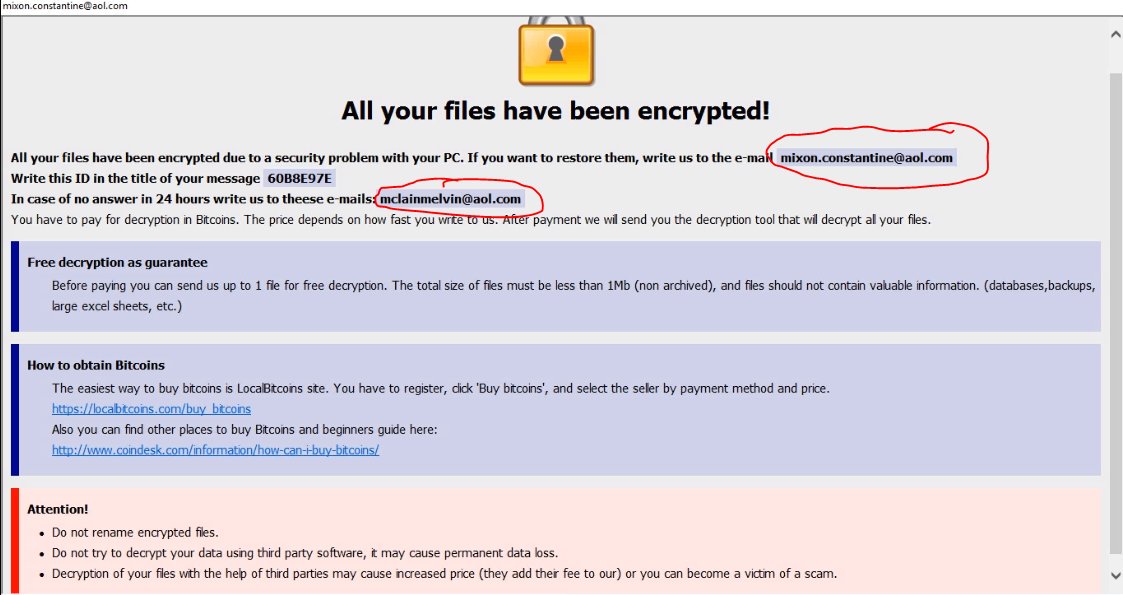Click the highlighted mixon.constantine@aol.com email in the note

[x=866, y=158]
